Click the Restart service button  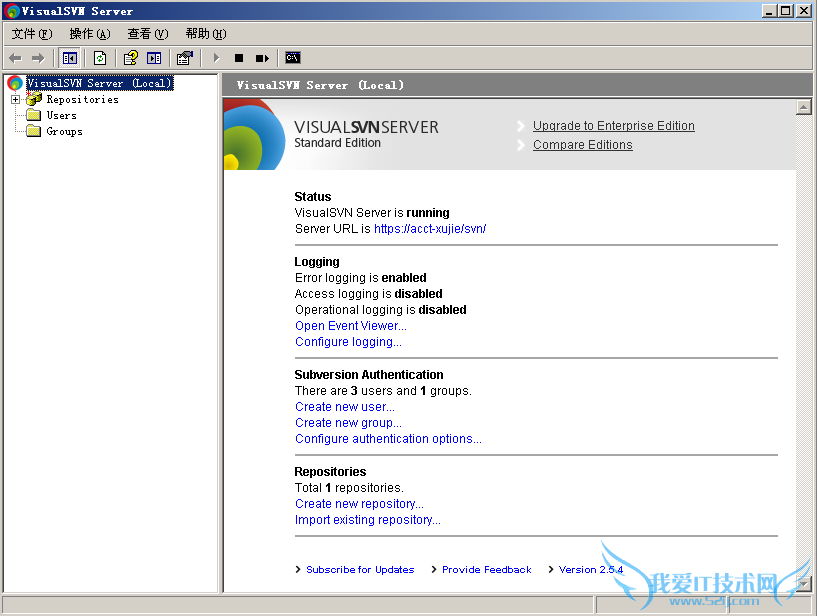(x=262, y=58)
